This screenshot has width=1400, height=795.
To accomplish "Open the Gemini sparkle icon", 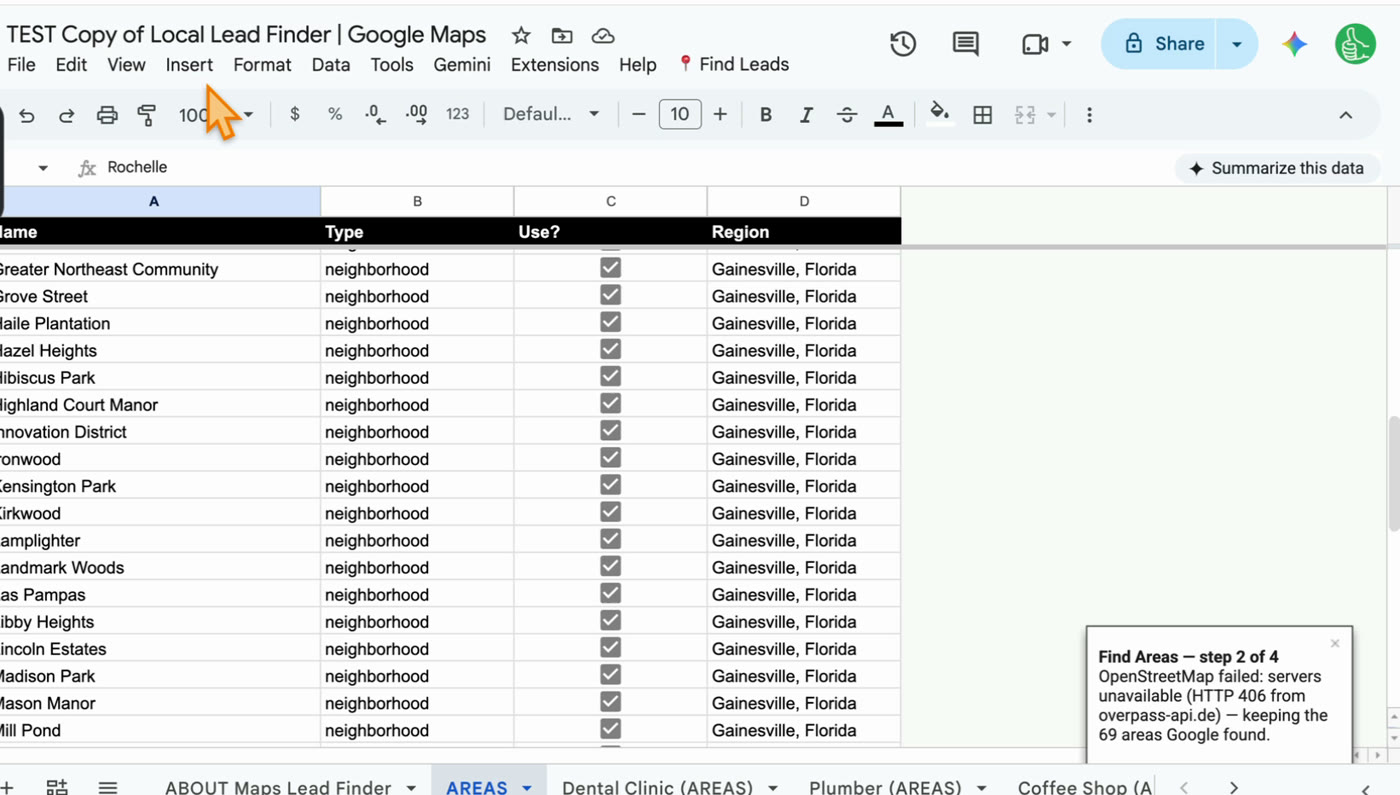I will pyautogui.click(x=1295, y=44).
